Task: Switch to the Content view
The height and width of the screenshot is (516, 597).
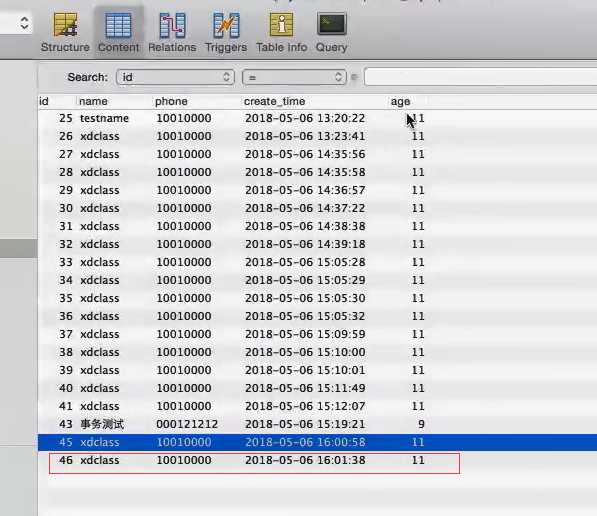Action: (x=118, y=32)
